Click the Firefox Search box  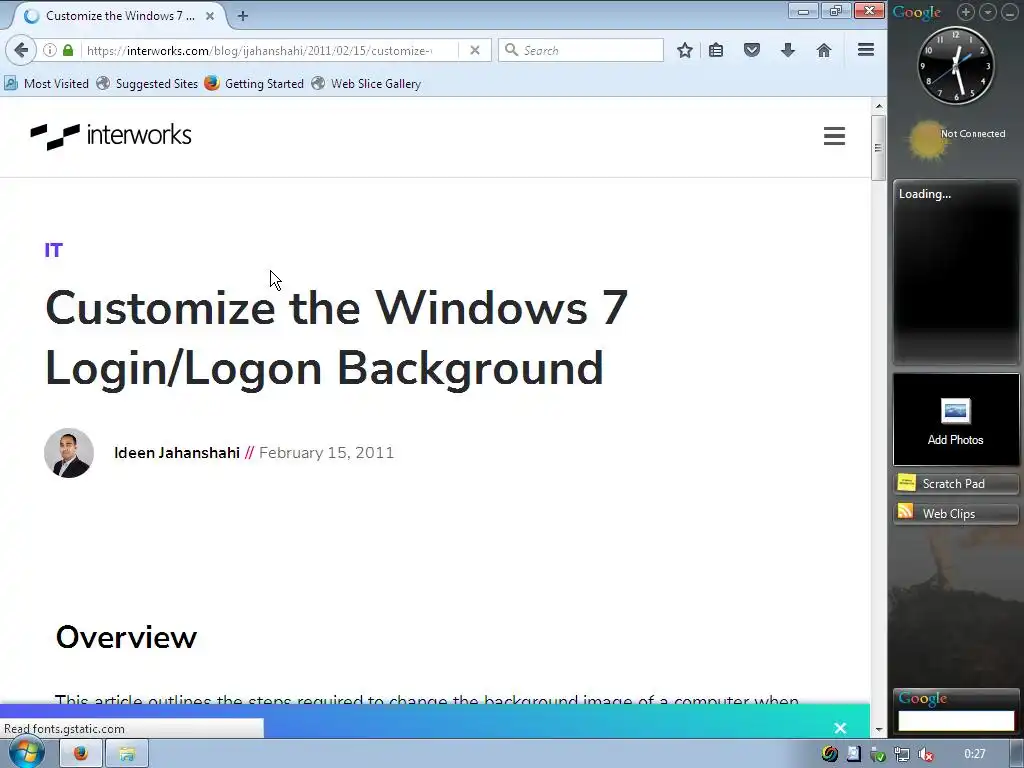pos(581,50)
